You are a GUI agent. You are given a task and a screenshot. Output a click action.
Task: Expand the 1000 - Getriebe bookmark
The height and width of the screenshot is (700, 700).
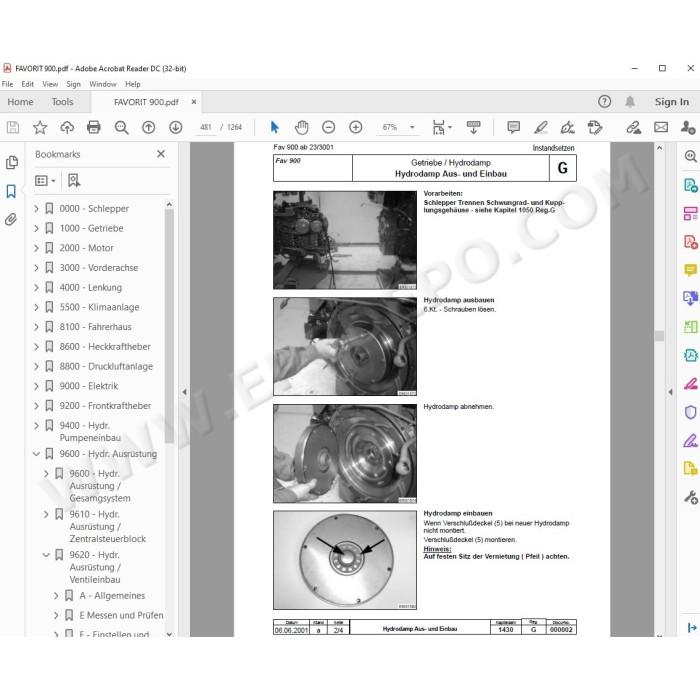pyautogui.click(x=36, y=228)
